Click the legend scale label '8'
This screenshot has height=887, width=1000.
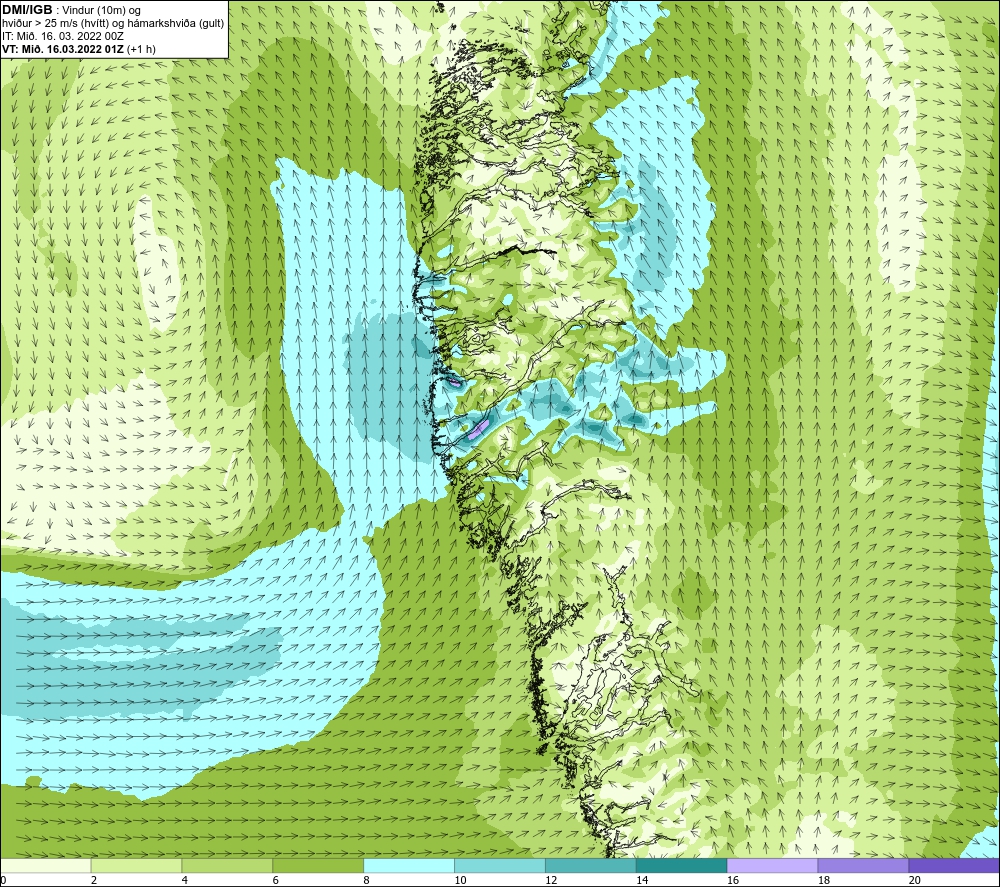367,881
